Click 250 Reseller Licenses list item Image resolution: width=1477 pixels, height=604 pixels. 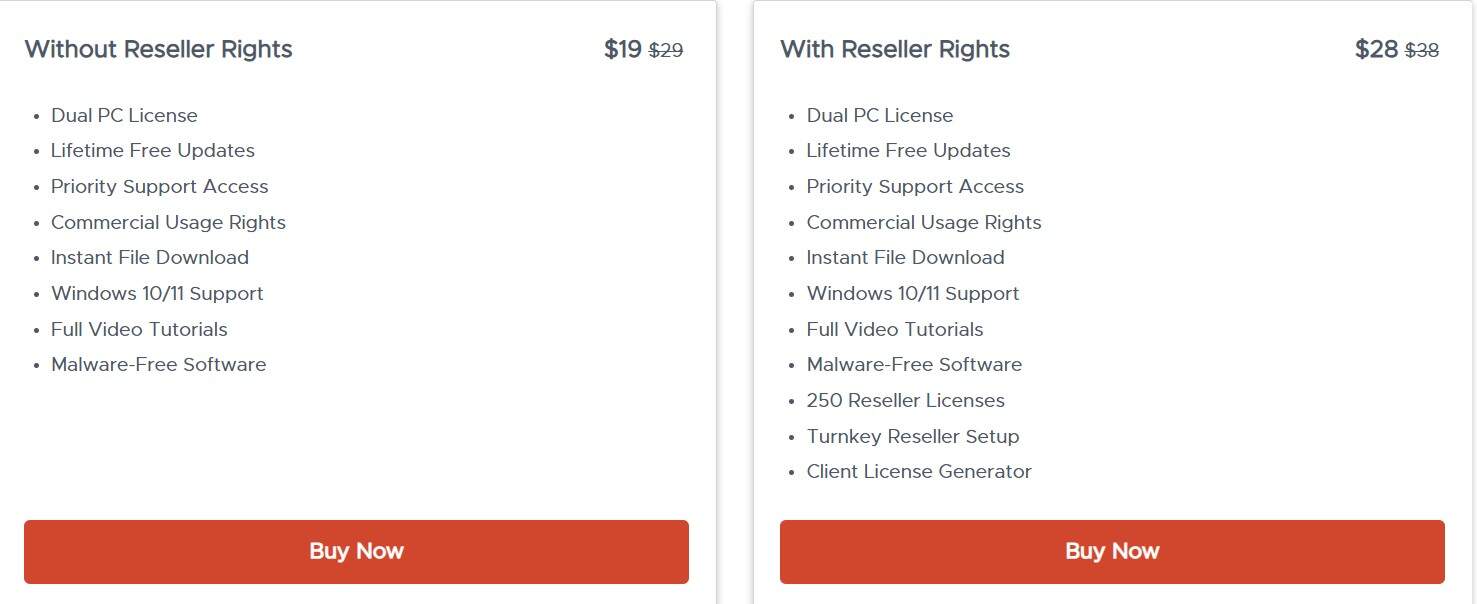pyautogui.click(x=905, y=400)
